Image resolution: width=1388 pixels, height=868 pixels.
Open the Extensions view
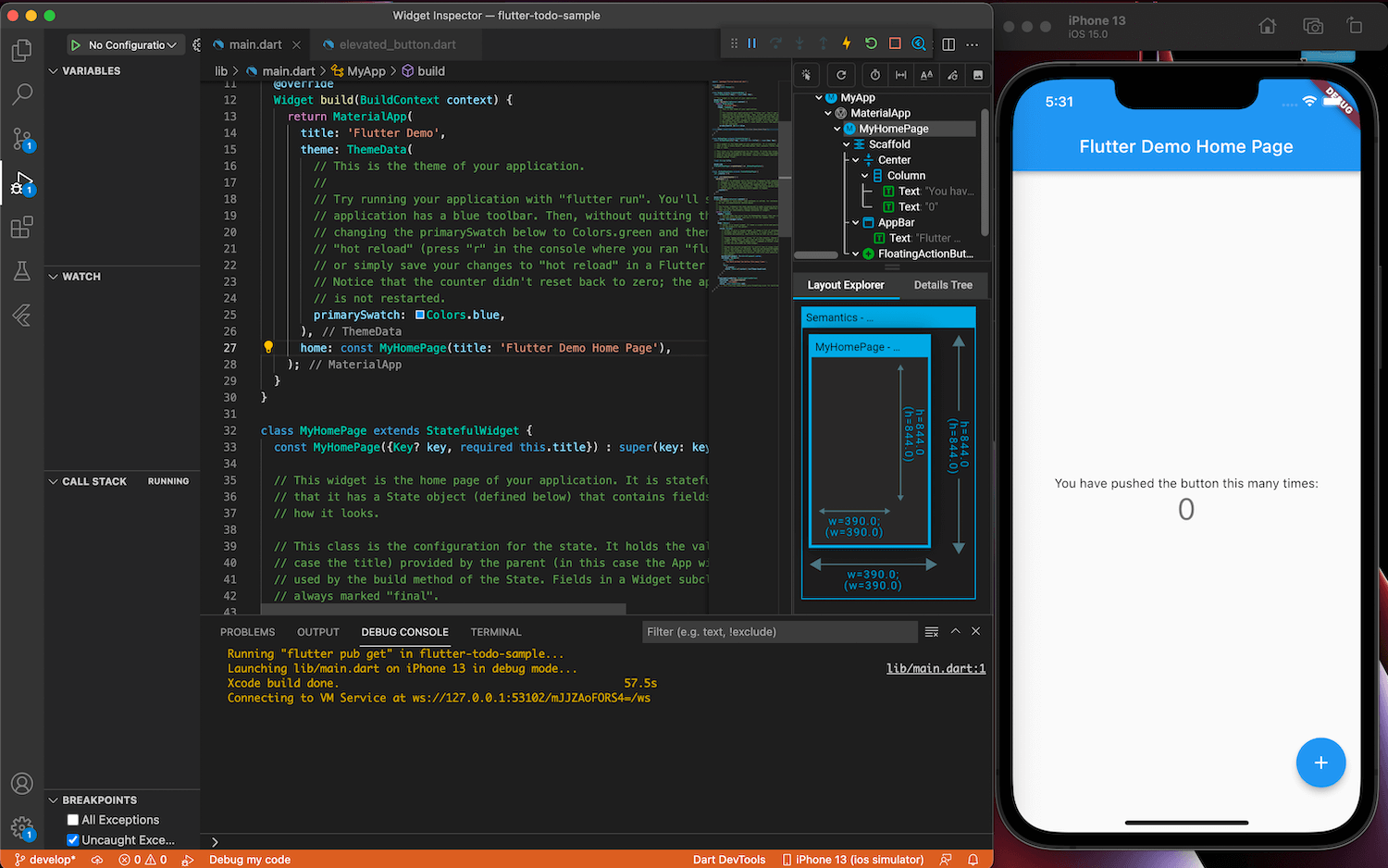21,227
